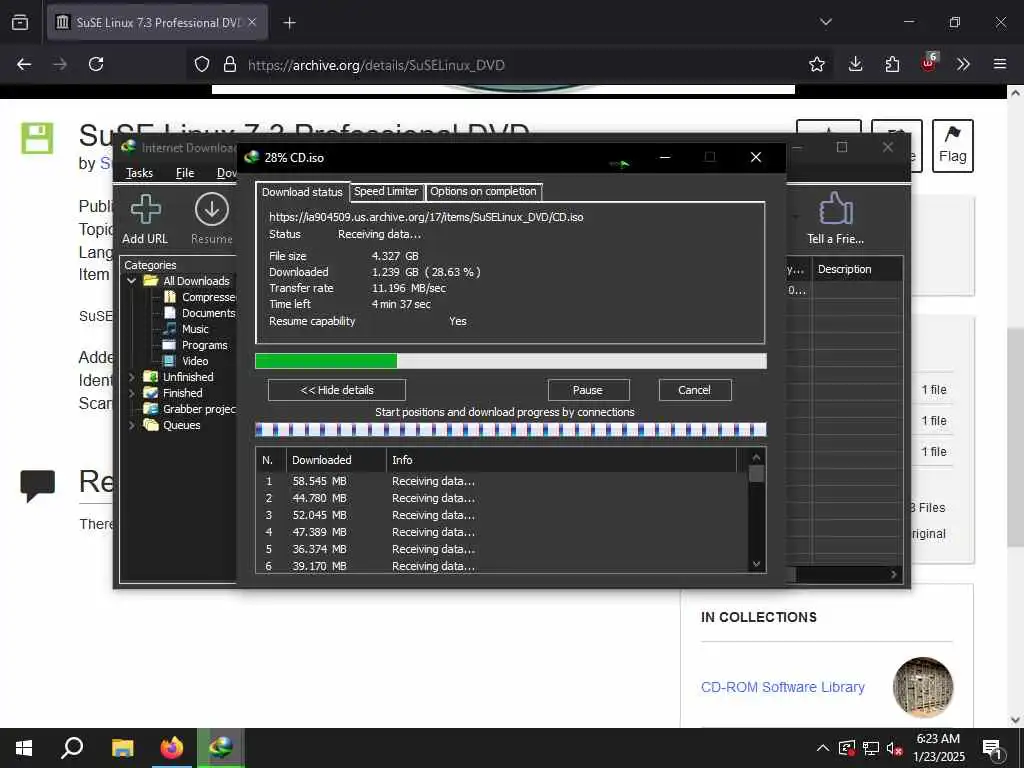1024x768 pixels.
Task: Click the Firefox bookmark star icon
Action: 816,64
